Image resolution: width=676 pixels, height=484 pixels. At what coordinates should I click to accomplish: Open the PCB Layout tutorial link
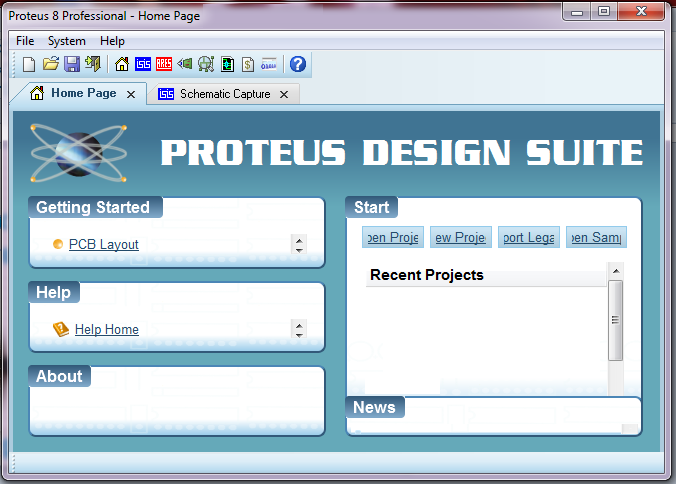click(x=103, y=244)
